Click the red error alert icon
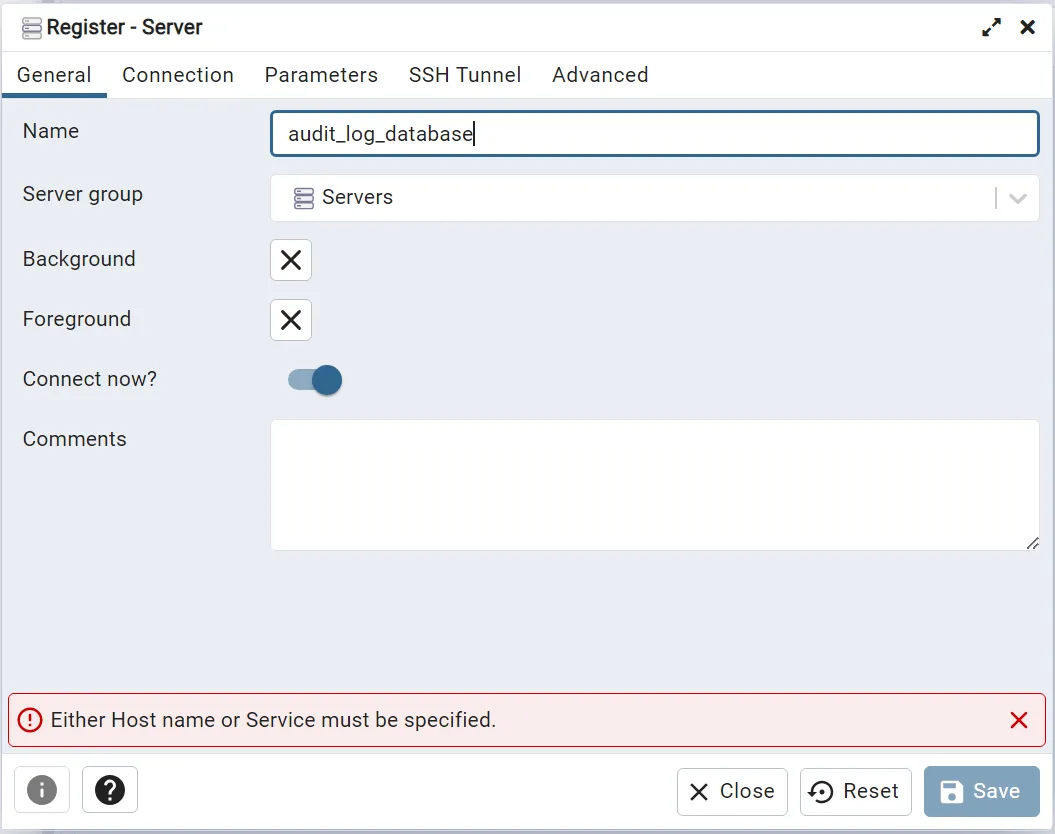 coord(31,720)
